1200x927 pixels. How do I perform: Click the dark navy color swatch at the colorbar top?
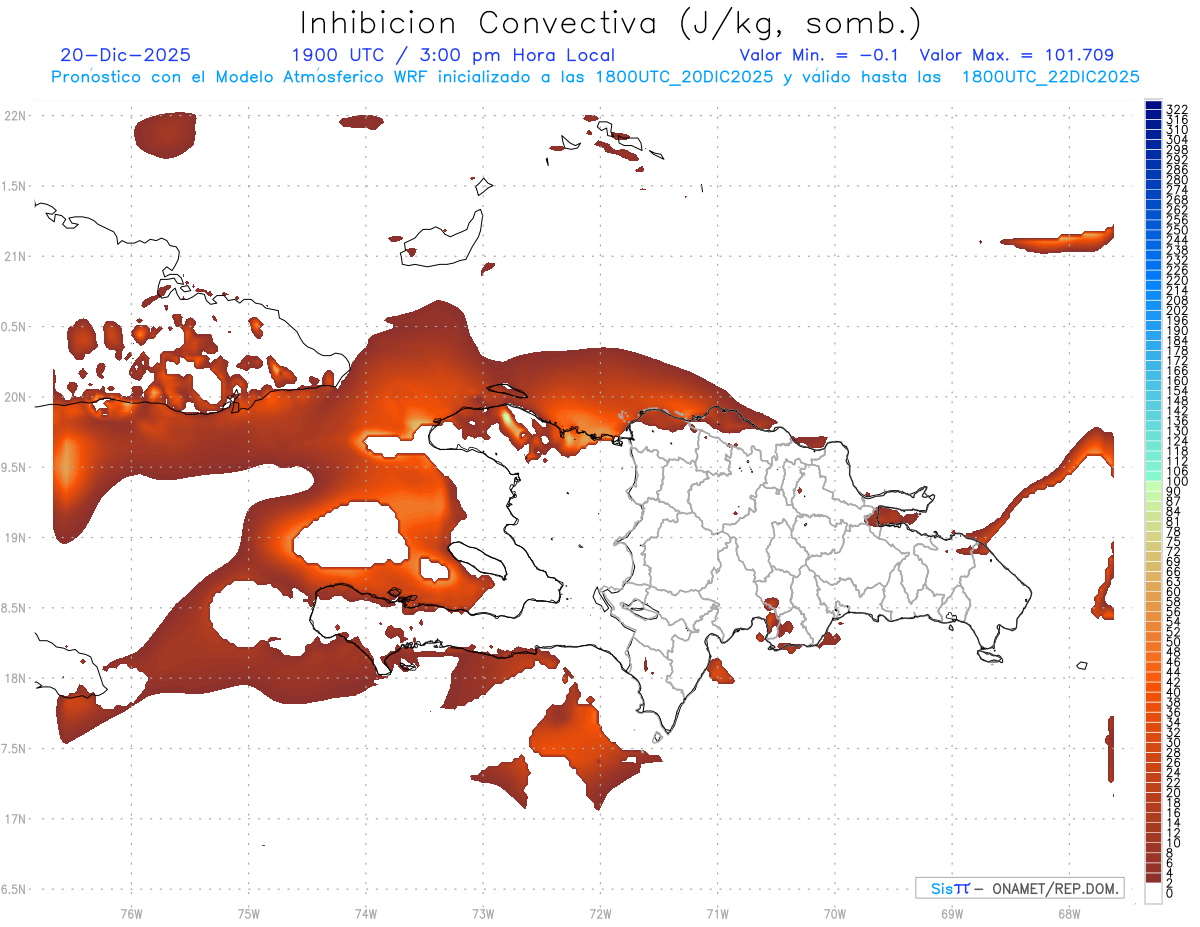pos(1153,105)
